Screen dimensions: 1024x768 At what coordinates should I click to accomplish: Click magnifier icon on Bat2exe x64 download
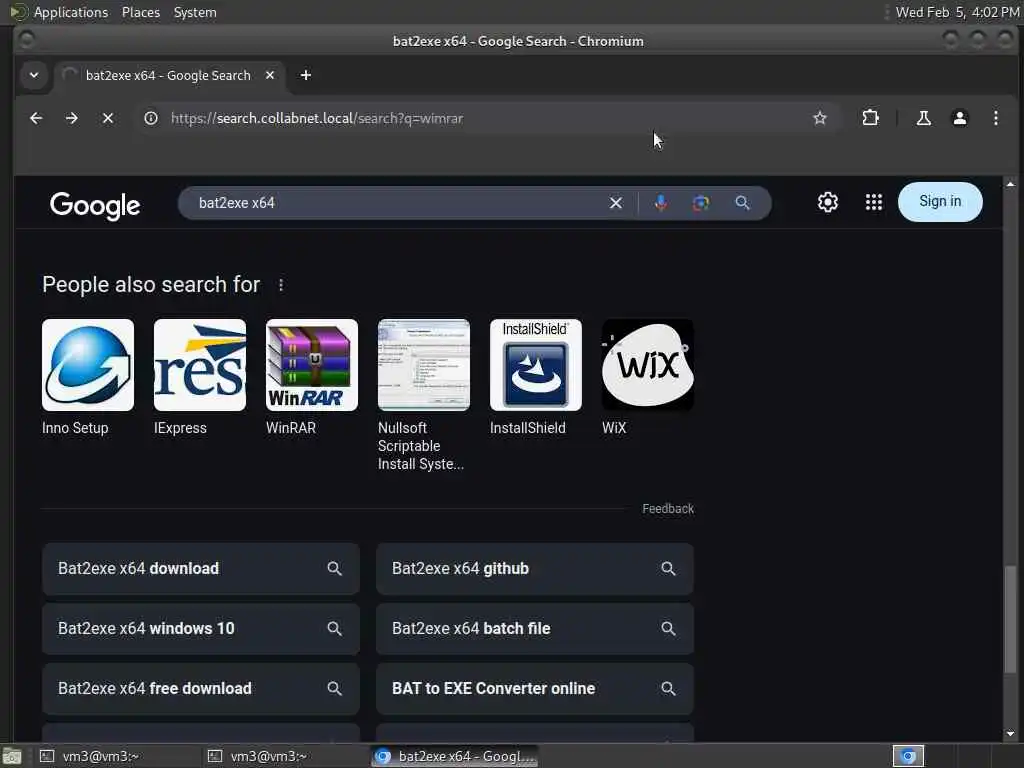334,569
